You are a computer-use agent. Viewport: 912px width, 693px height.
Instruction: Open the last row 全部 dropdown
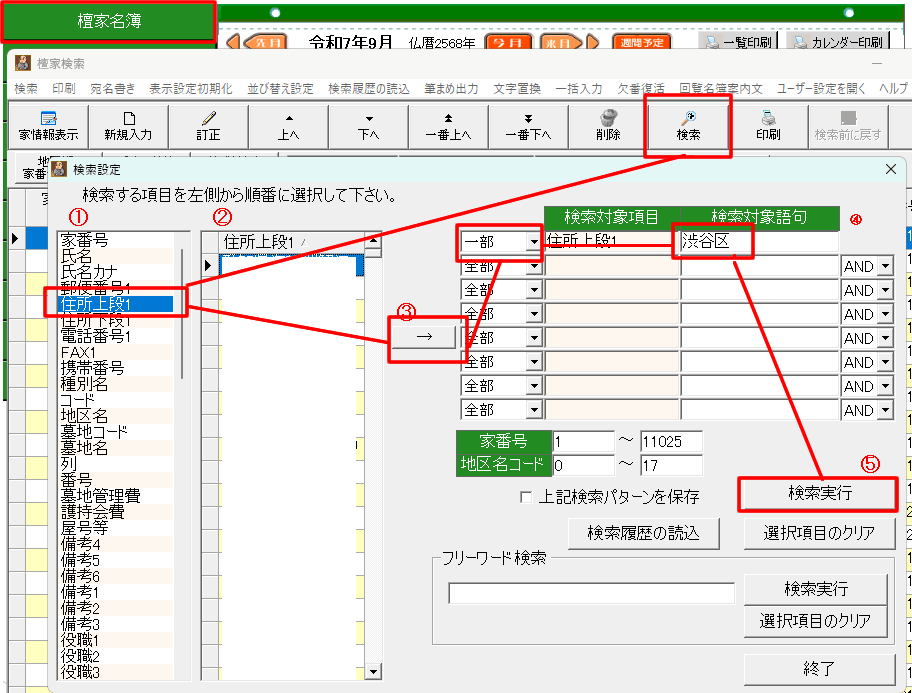tap(533, 410)
